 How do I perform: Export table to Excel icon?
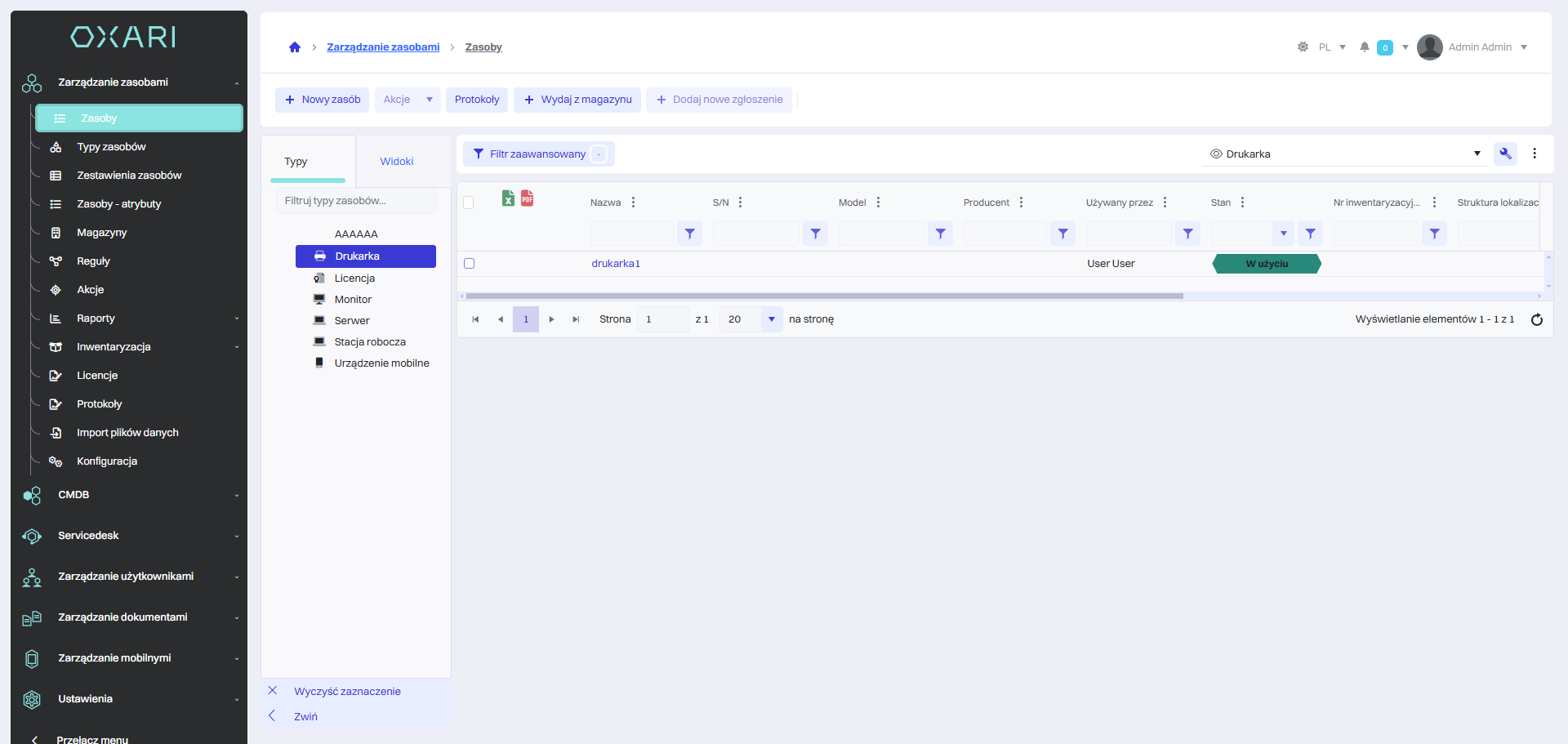508,198
